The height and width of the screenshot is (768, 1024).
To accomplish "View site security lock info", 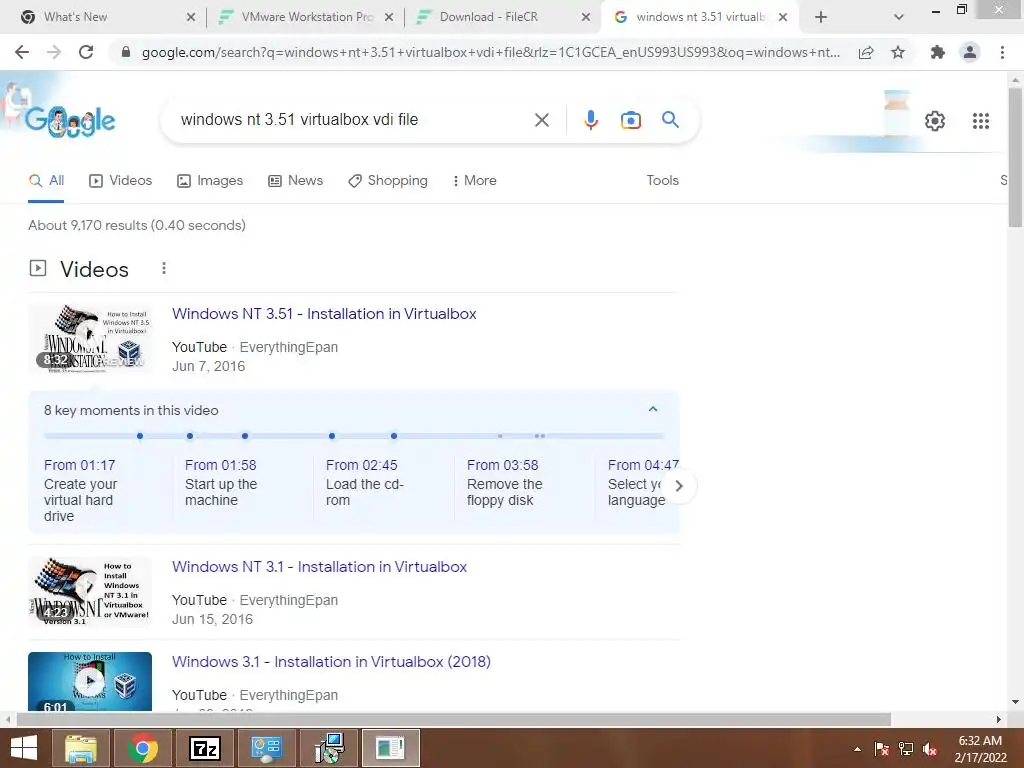I will 125,52.
